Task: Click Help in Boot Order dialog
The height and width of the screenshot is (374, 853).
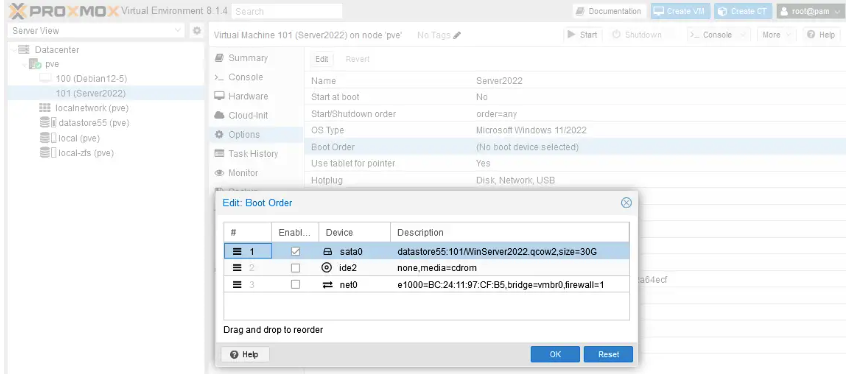Action: (245, 354)
